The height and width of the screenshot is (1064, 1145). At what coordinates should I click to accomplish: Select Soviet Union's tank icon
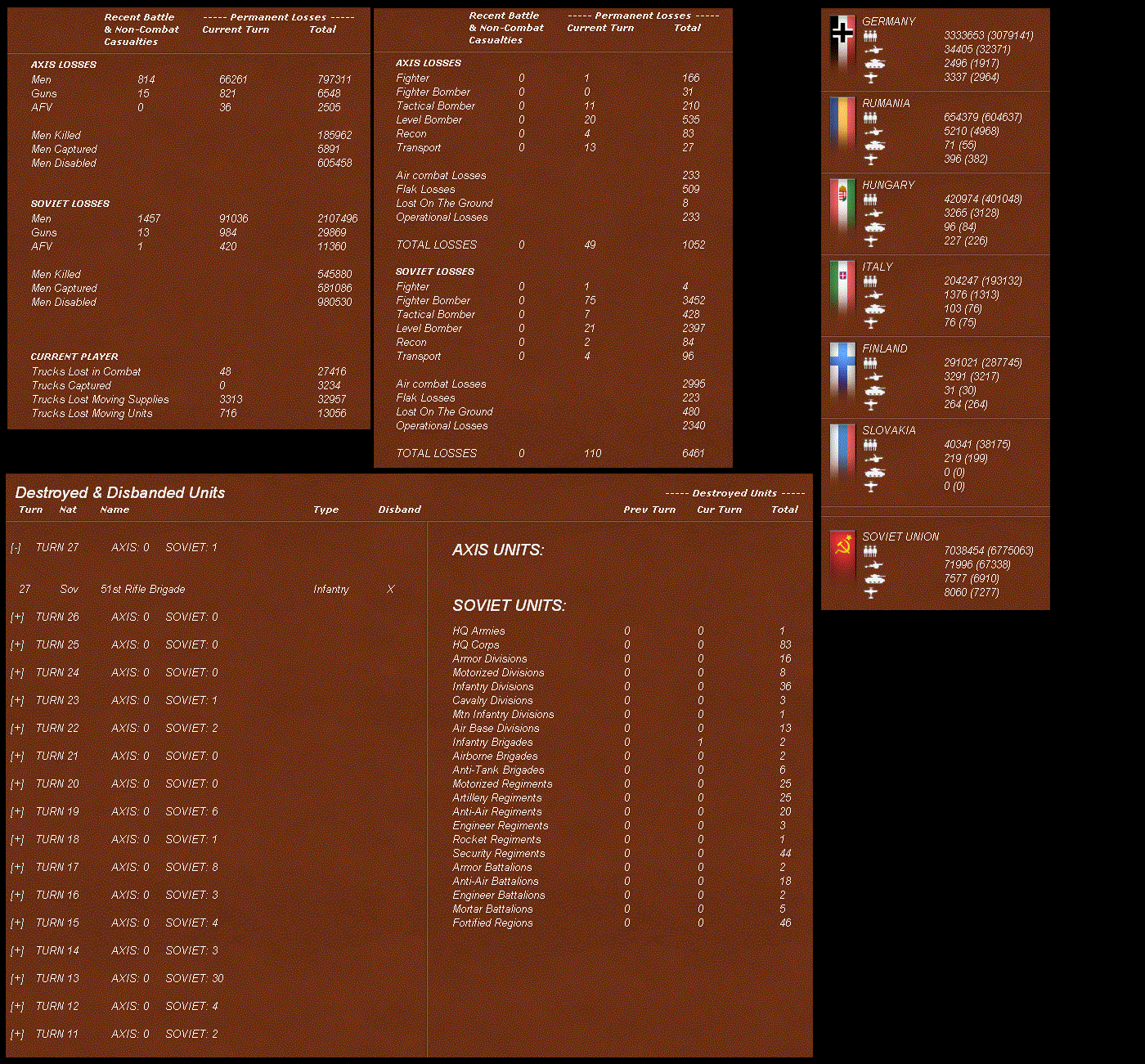click(874, 579)
